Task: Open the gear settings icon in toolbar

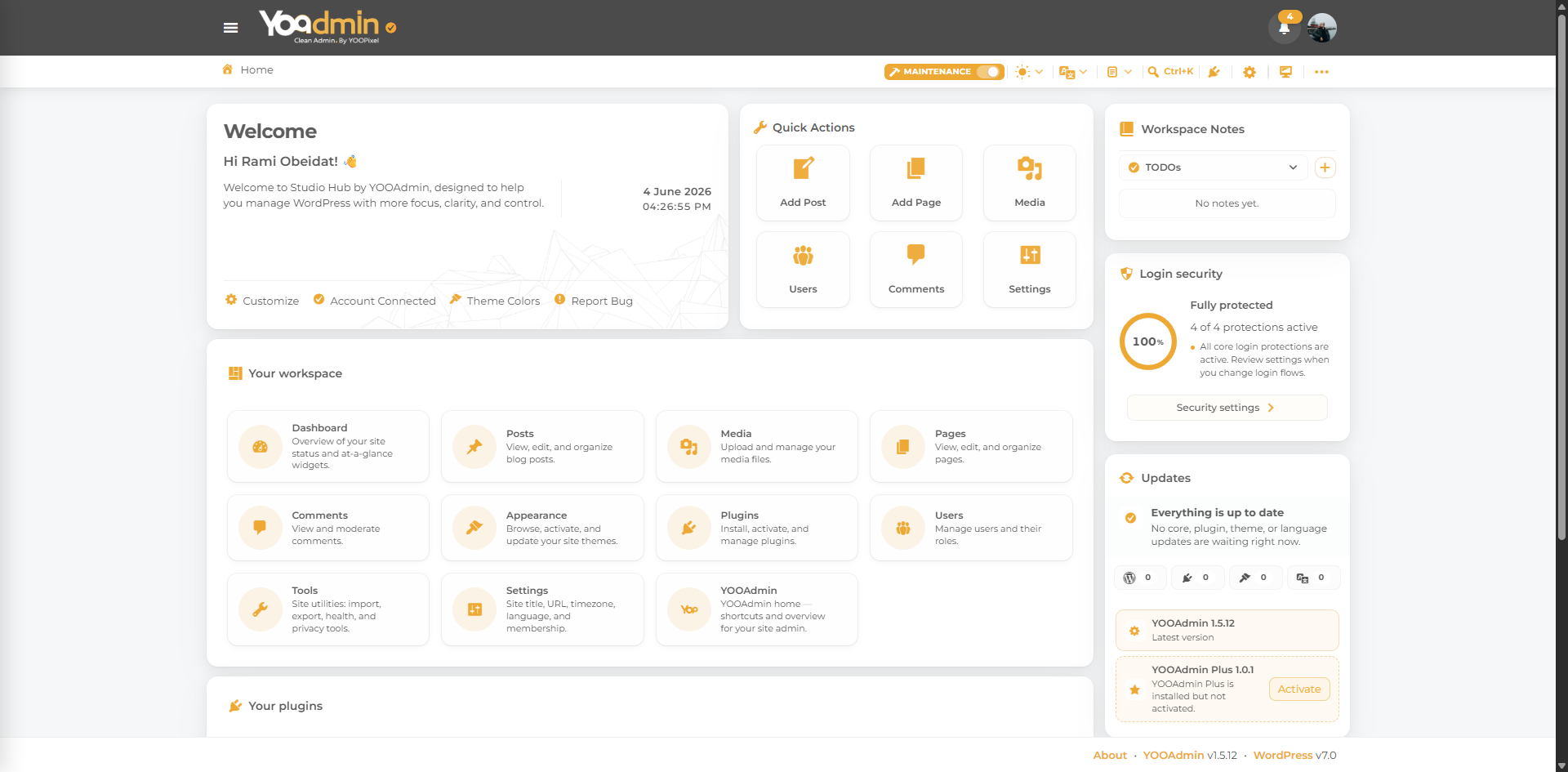Action: click(x=1249, y=72)
